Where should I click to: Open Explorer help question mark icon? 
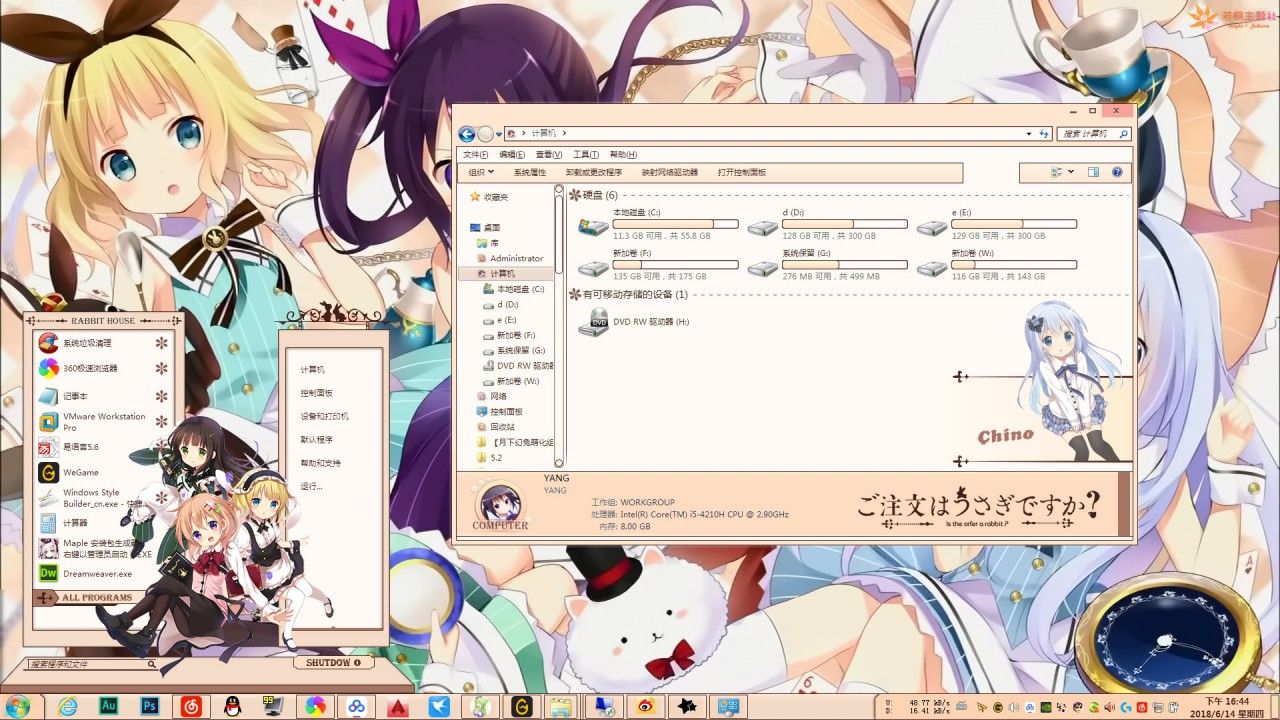click(1117, 172)
